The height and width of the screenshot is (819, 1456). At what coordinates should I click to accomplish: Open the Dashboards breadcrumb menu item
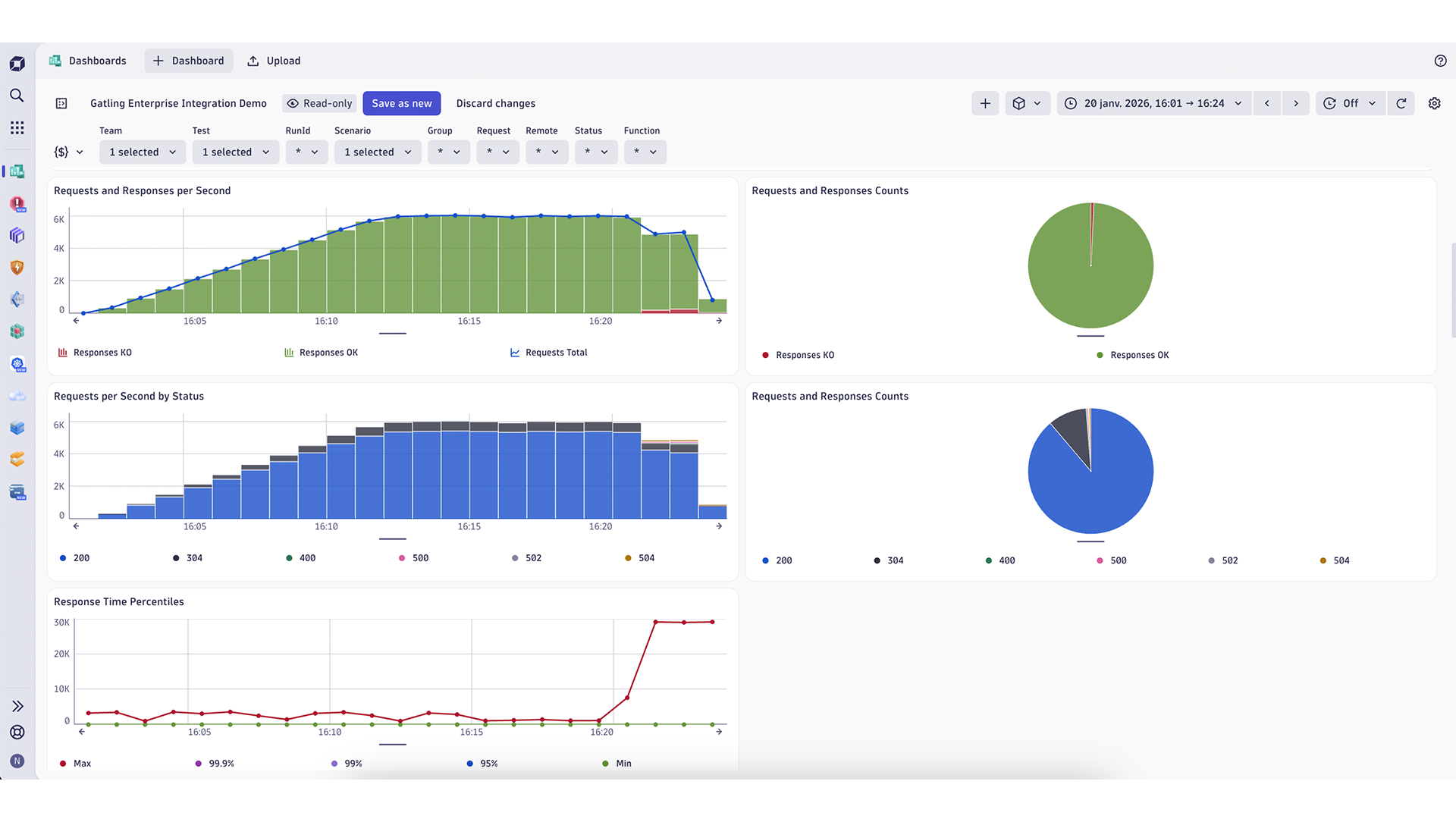[x=97, y=61]
